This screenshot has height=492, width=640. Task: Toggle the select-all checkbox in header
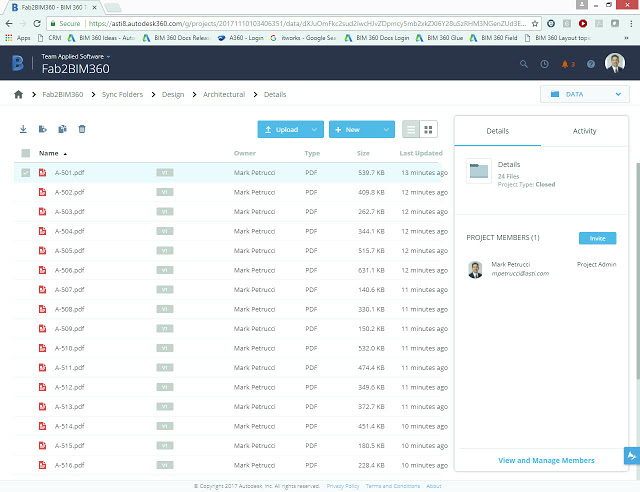26,153
